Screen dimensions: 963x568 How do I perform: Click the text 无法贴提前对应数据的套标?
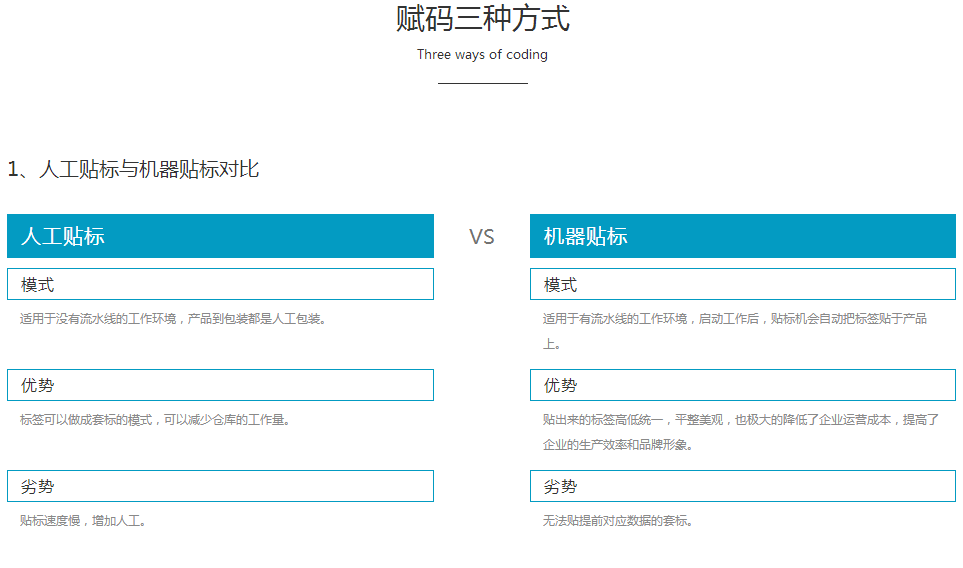pyautogui.click(x=615, y=521)
